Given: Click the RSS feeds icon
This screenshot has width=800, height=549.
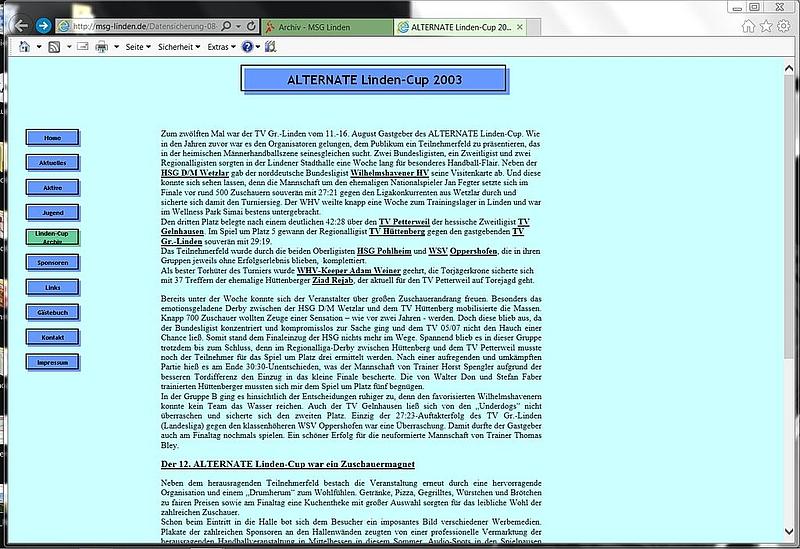Looking at the screenshot, I should coord(54,47).
